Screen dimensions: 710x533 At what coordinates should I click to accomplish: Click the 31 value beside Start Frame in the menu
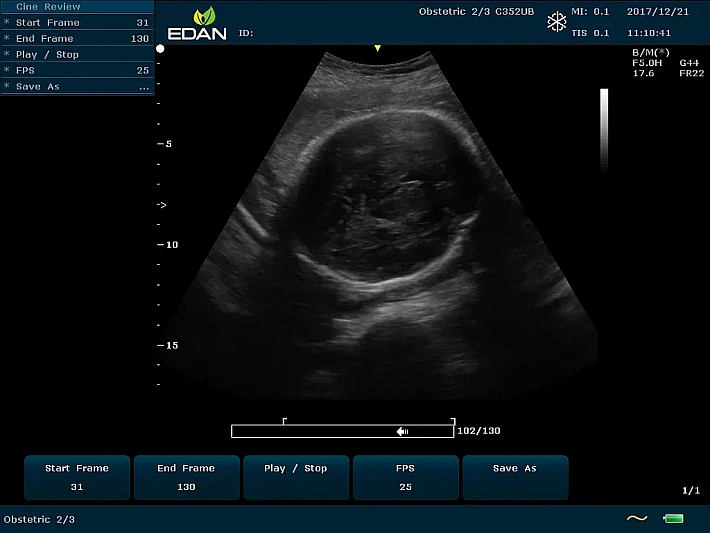click(x=143, y=23)
